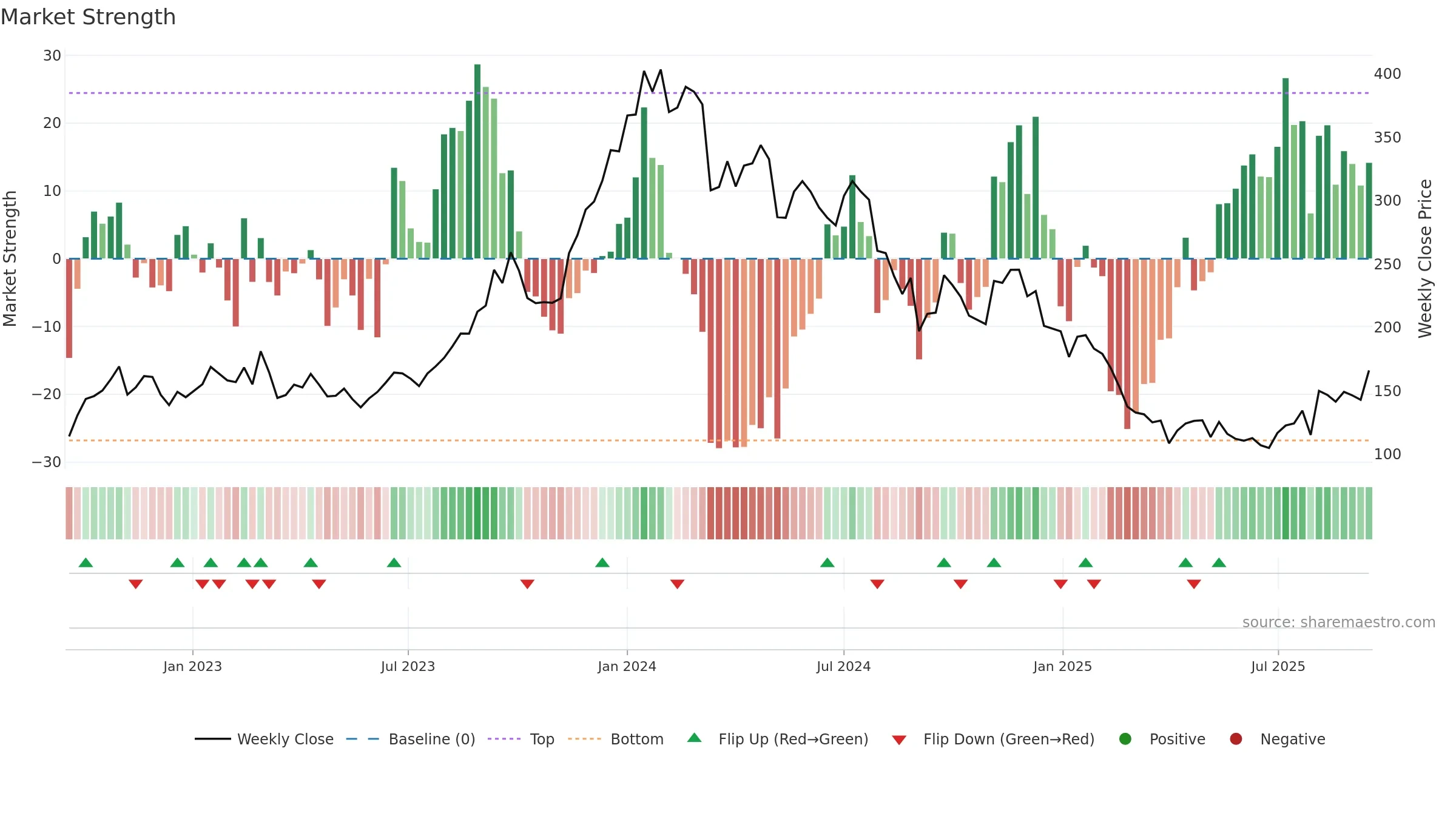Click the vertical Market Strength axis title

10,258
